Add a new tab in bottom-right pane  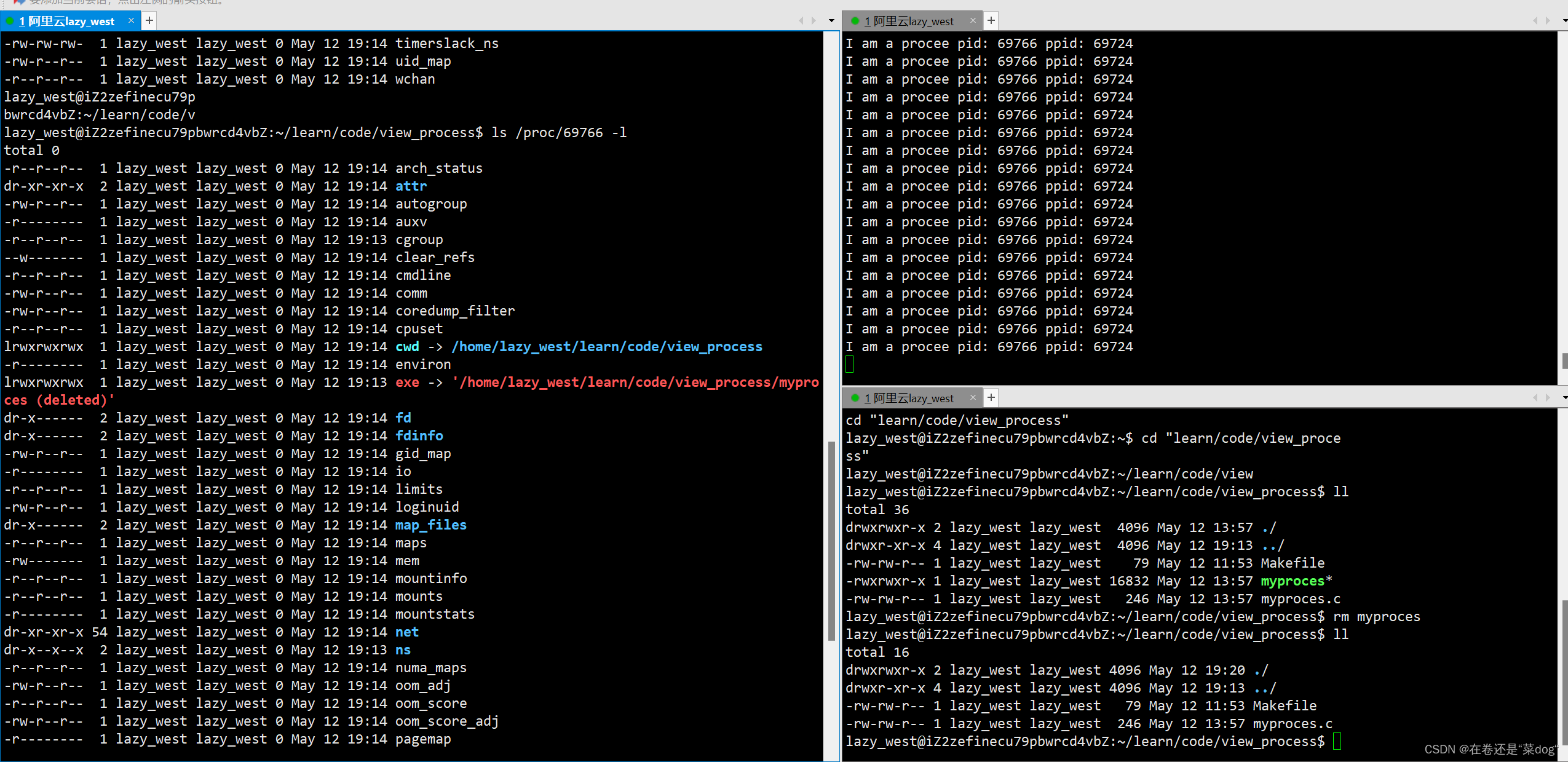(x=991, y=398)
